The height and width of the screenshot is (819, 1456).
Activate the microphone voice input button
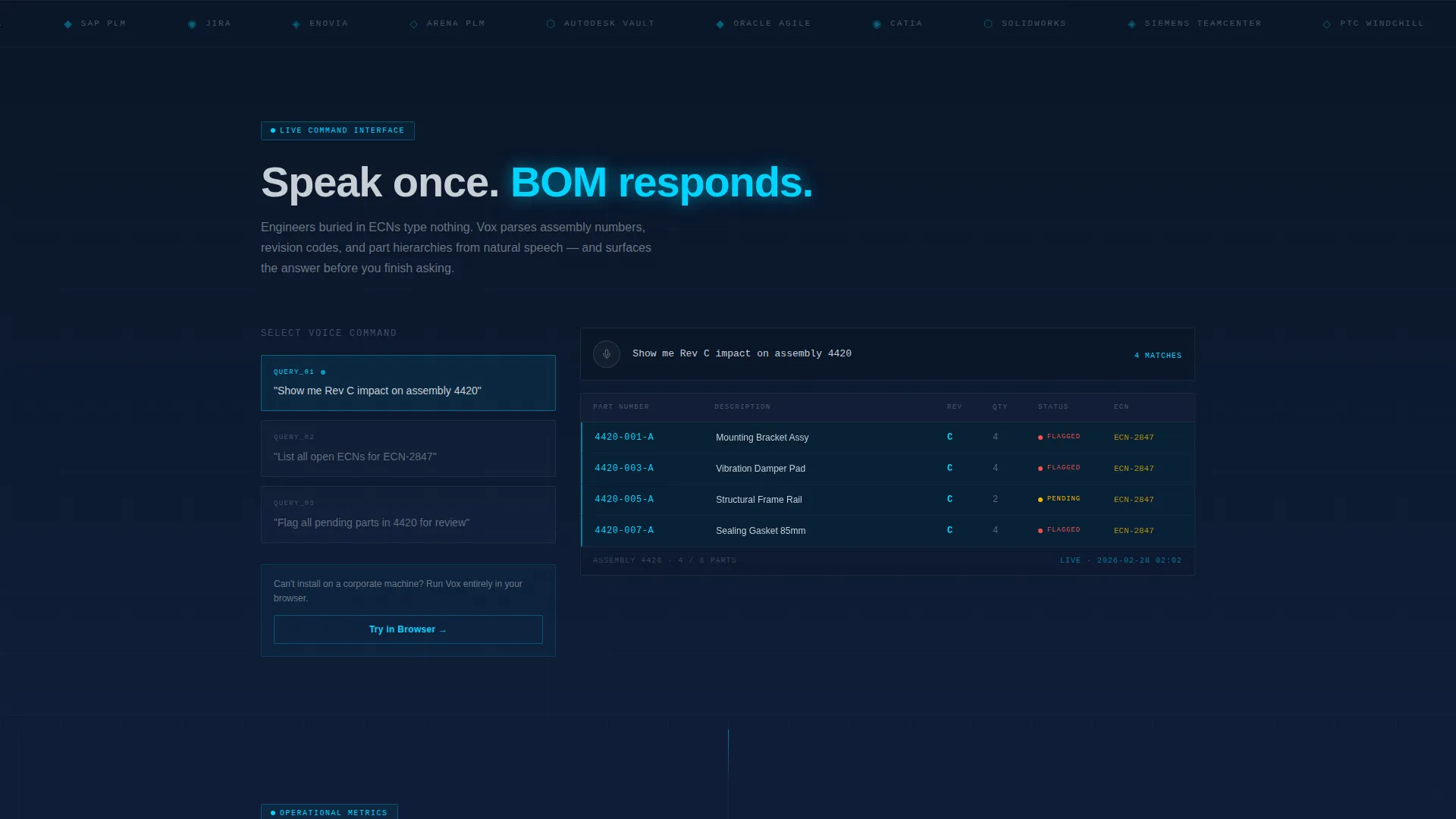607,354
